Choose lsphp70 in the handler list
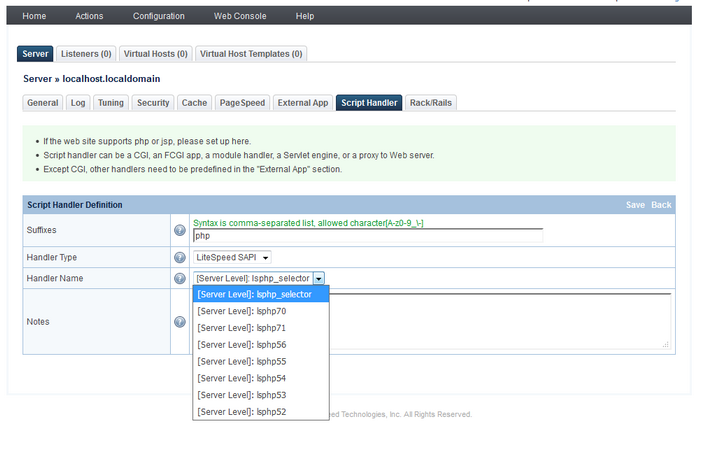Image resolution: width=713 pixels, height=450 pixels. click(x=261, y=311)
